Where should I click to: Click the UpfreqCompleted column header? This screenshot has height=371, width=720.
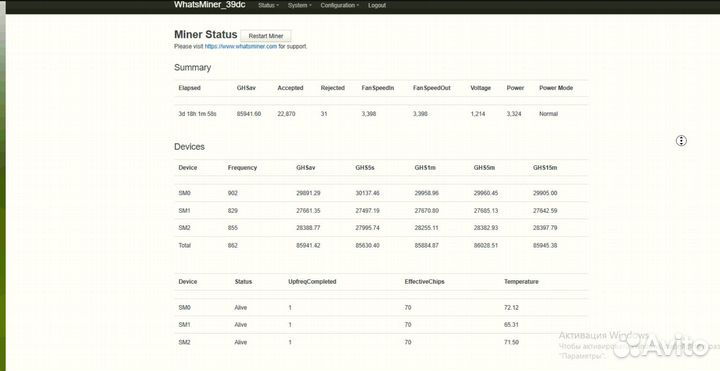click(312, 281)
